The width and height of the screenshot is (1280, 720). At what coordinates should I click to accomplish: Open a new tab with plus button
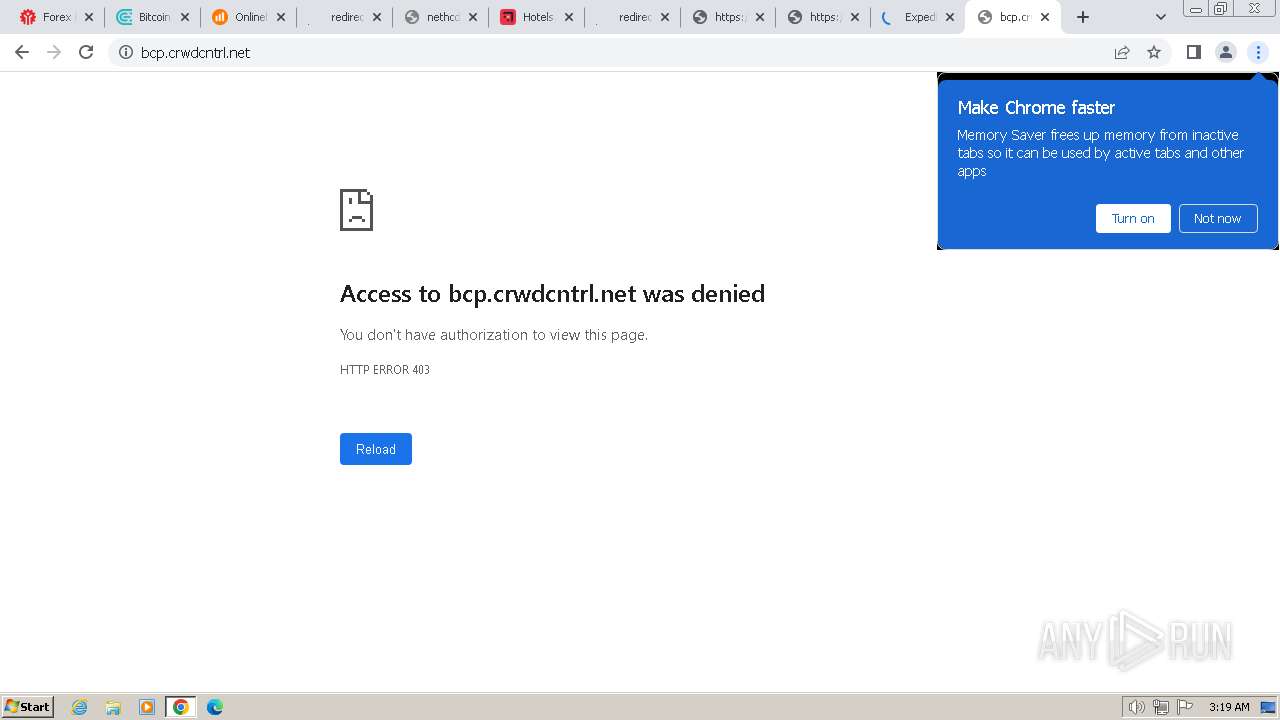pos(1083,17)
